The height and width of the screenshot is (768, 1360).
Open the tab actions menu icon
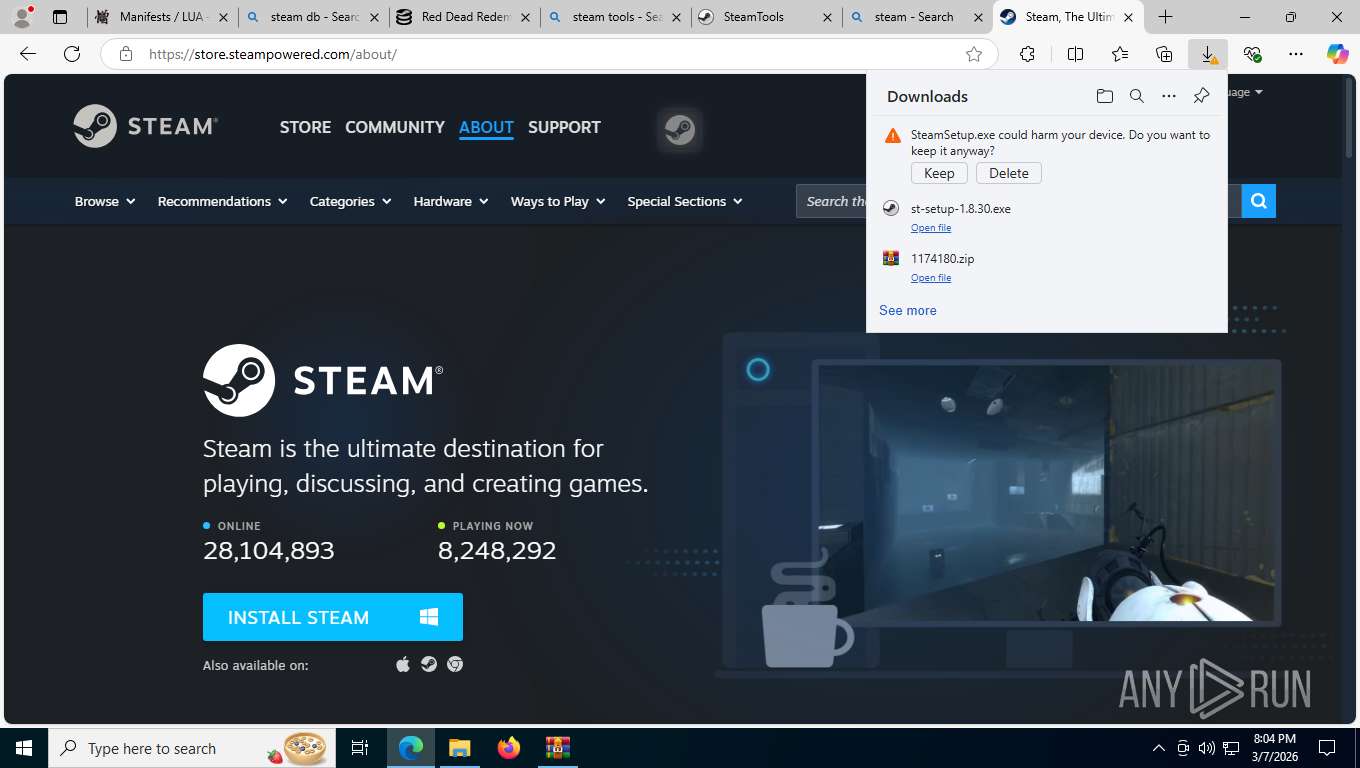coord(60,17)
